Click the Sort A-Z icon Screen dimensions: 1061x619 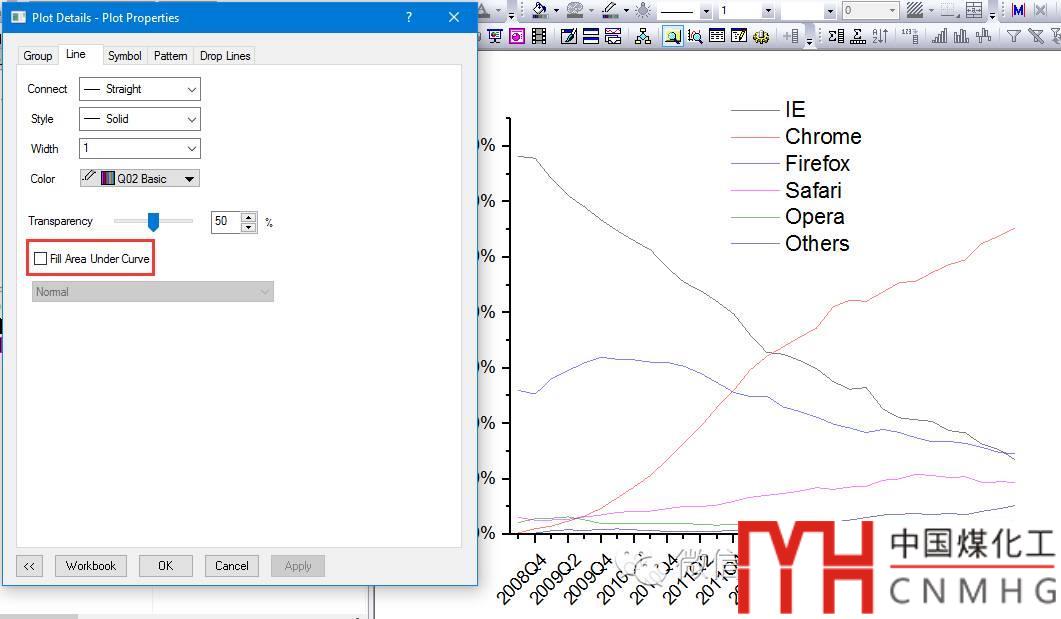pyautogui.click(x=880, y=36)
